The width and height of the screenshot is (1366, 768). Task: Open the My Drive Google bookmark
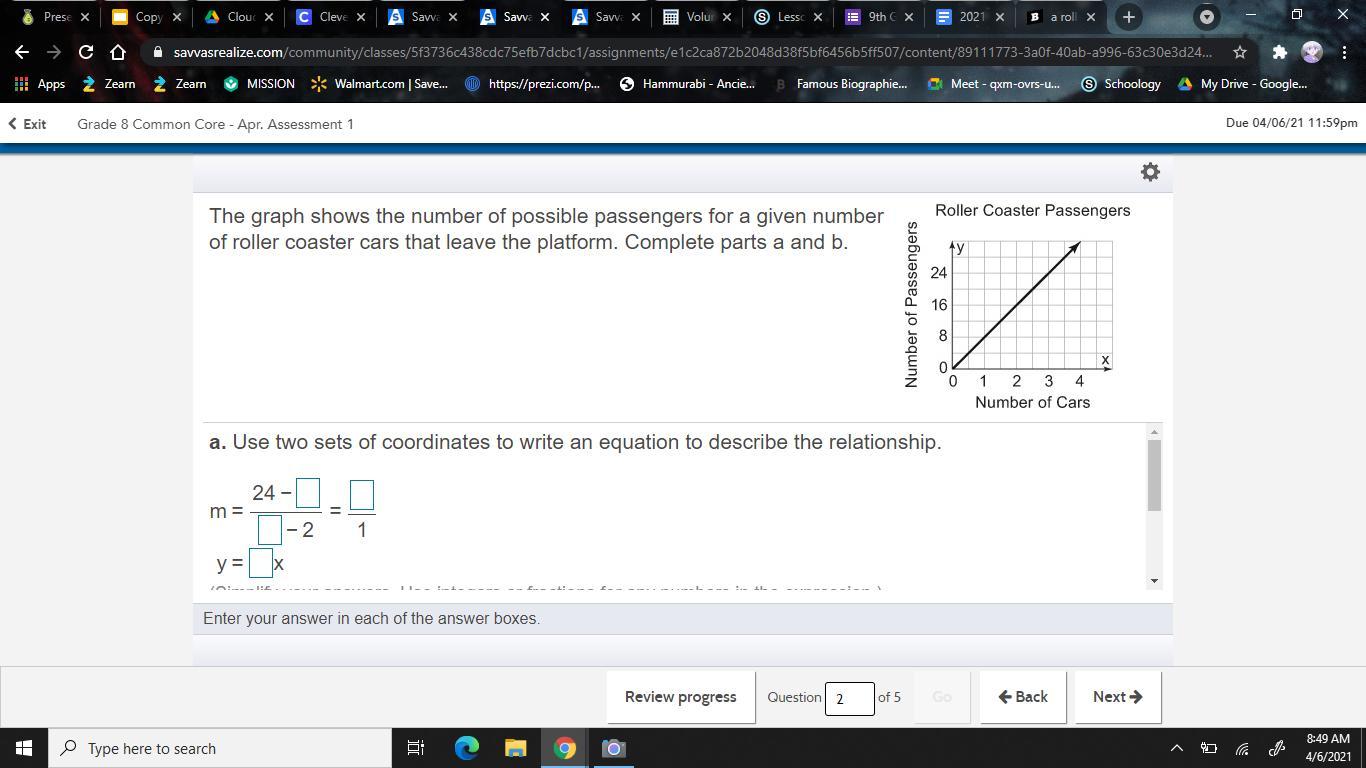(1243, 84)
